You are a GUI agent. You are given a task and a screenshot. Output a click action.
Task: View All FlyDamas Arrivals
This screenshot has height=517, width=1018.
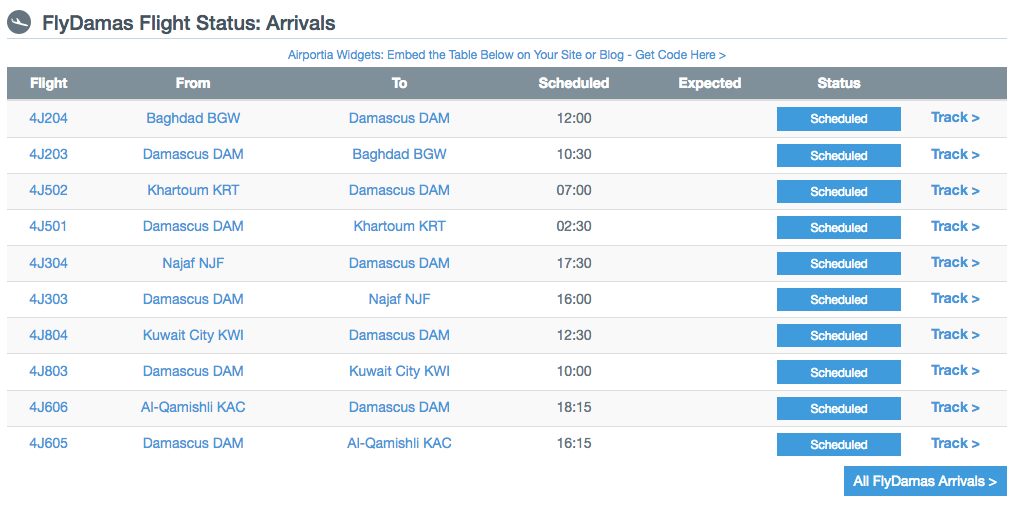click(x=925, y=481)
